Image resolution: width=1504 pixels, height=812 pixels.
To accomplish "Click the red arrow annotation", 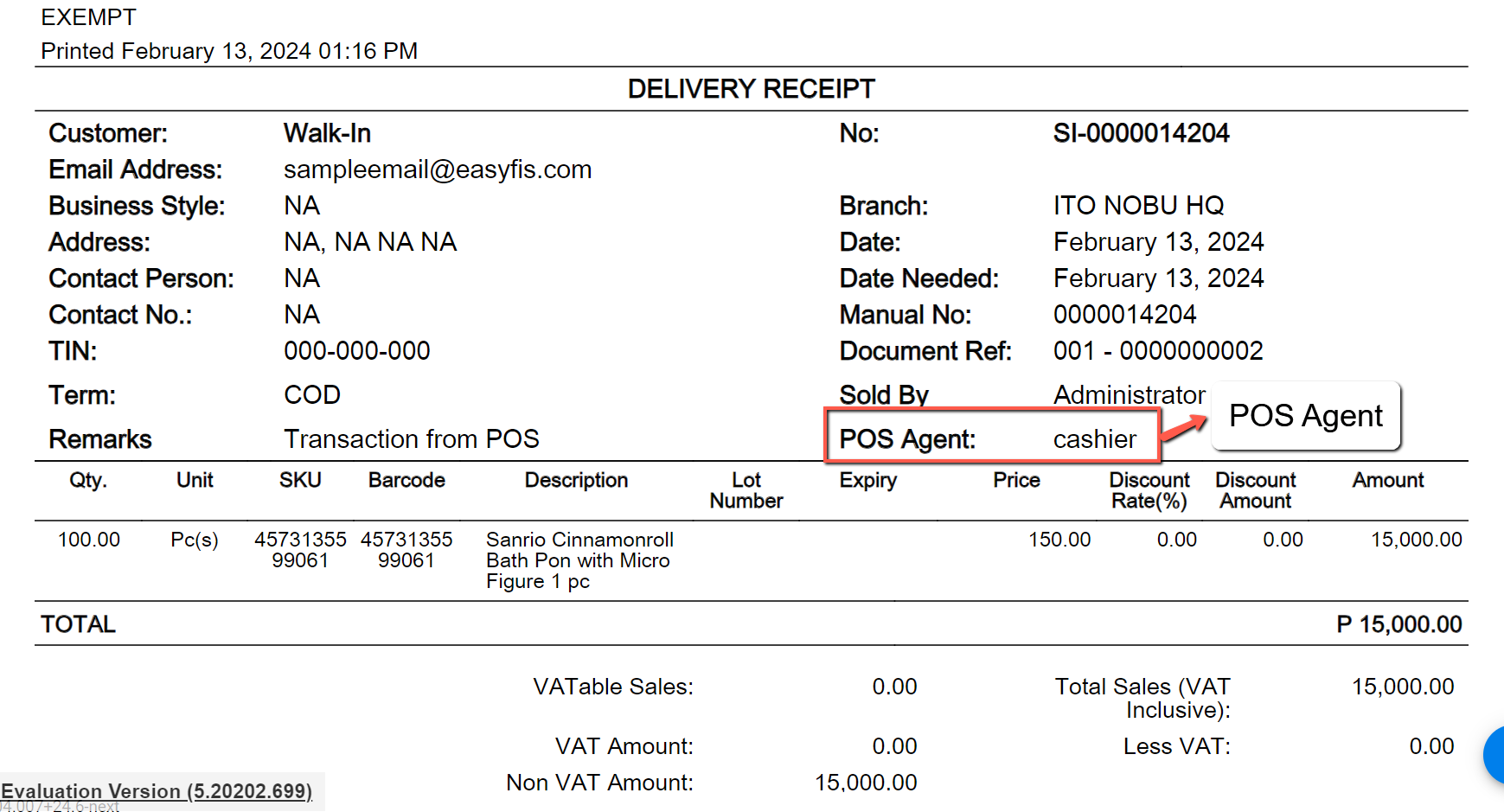I will [x=1184, y=426].
